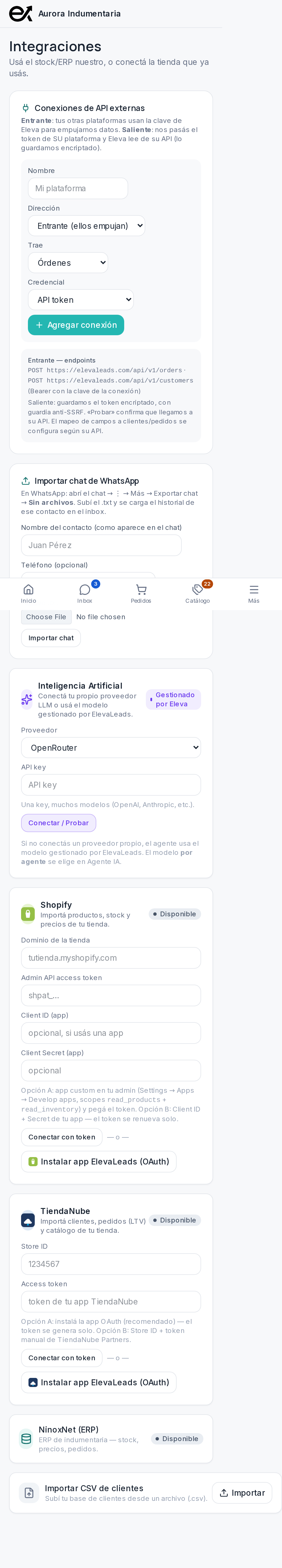Viewport: 282px width, 1568px height.
Task: Click the NinoxNet database icon
Action: (x=26, y=1438)
